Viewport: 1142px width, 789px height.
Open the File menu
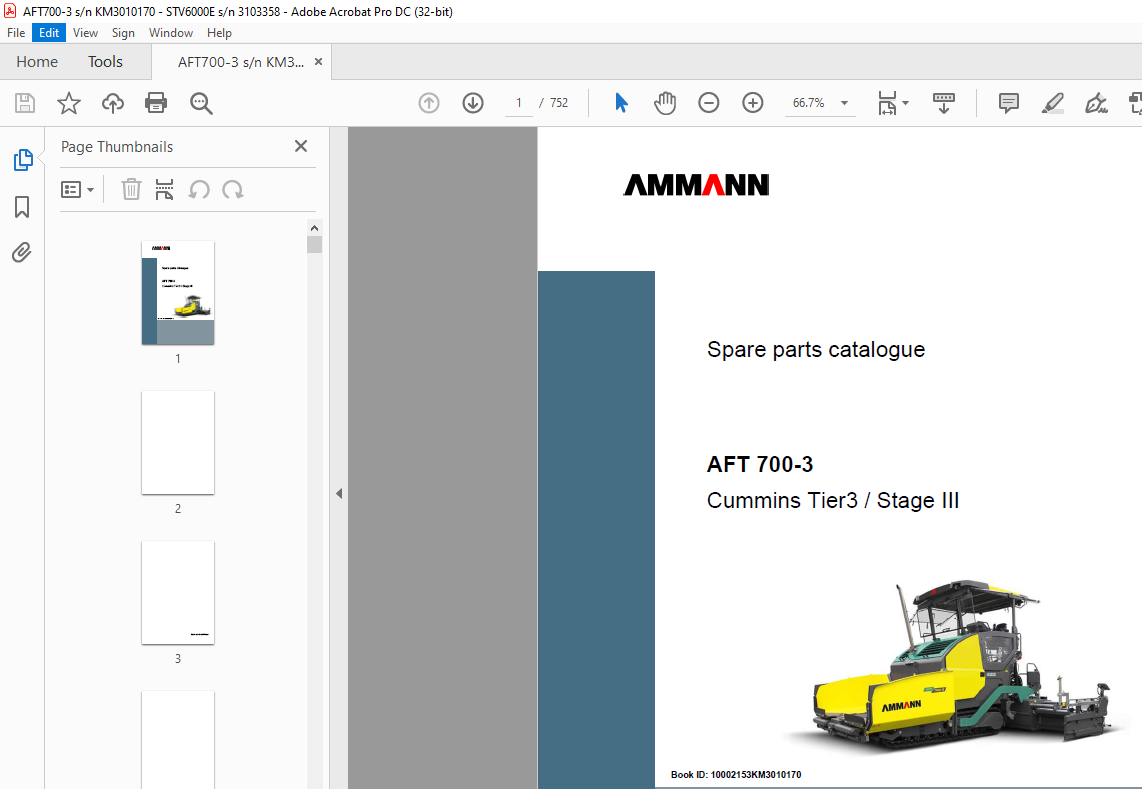pos(16,33)
